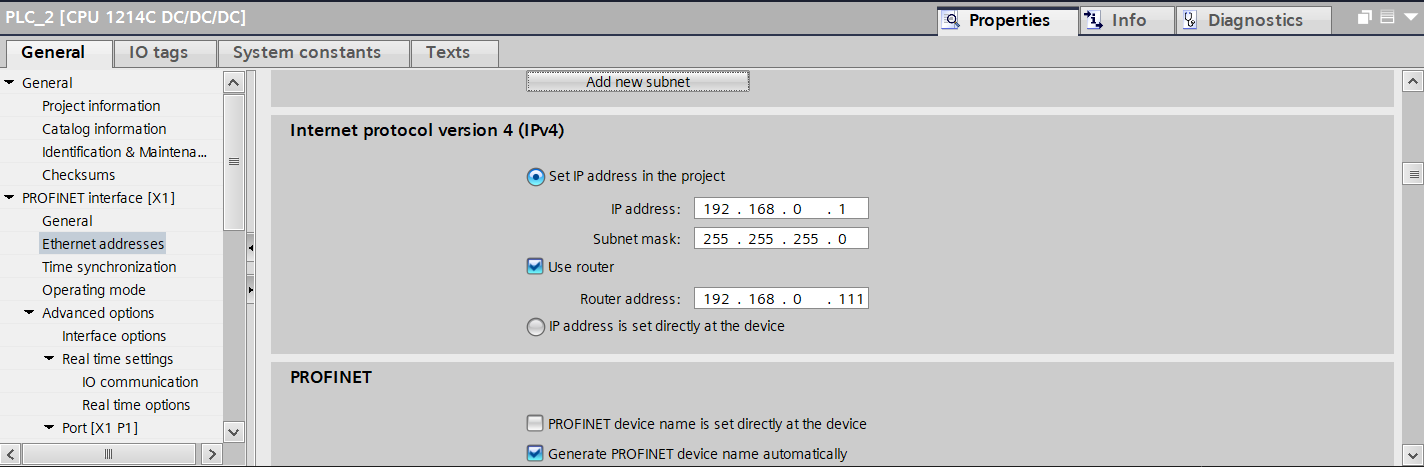This screenshot has height=467, width=1424.
Task: Open the Properties inspector tab
Action: [x=1008, y=20]
